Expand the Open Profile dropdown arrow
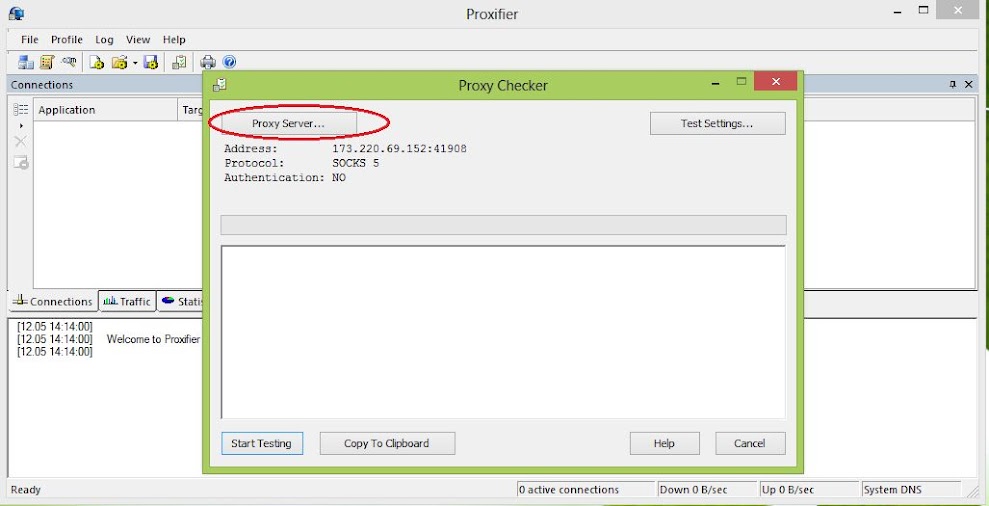 [134, 62]
